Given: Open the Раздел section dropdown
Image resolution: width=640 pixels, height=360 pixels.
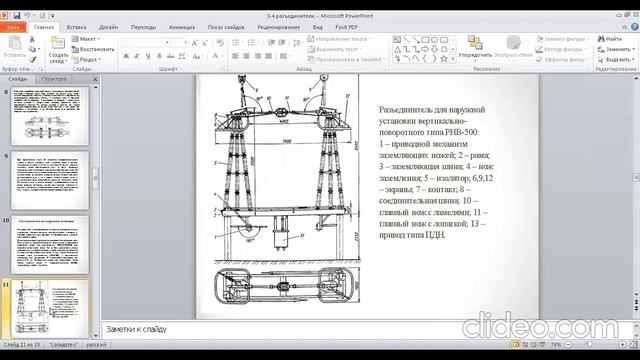Looking at the screenshot, I should [x=87, y=60].
